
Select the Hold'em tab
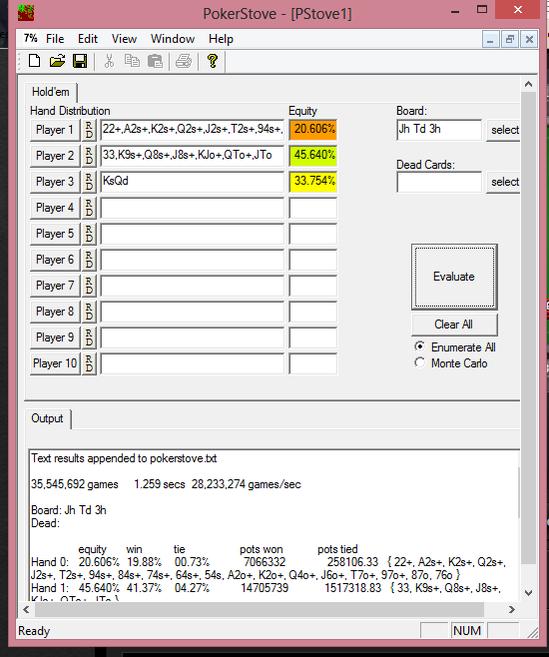point(51,92)
